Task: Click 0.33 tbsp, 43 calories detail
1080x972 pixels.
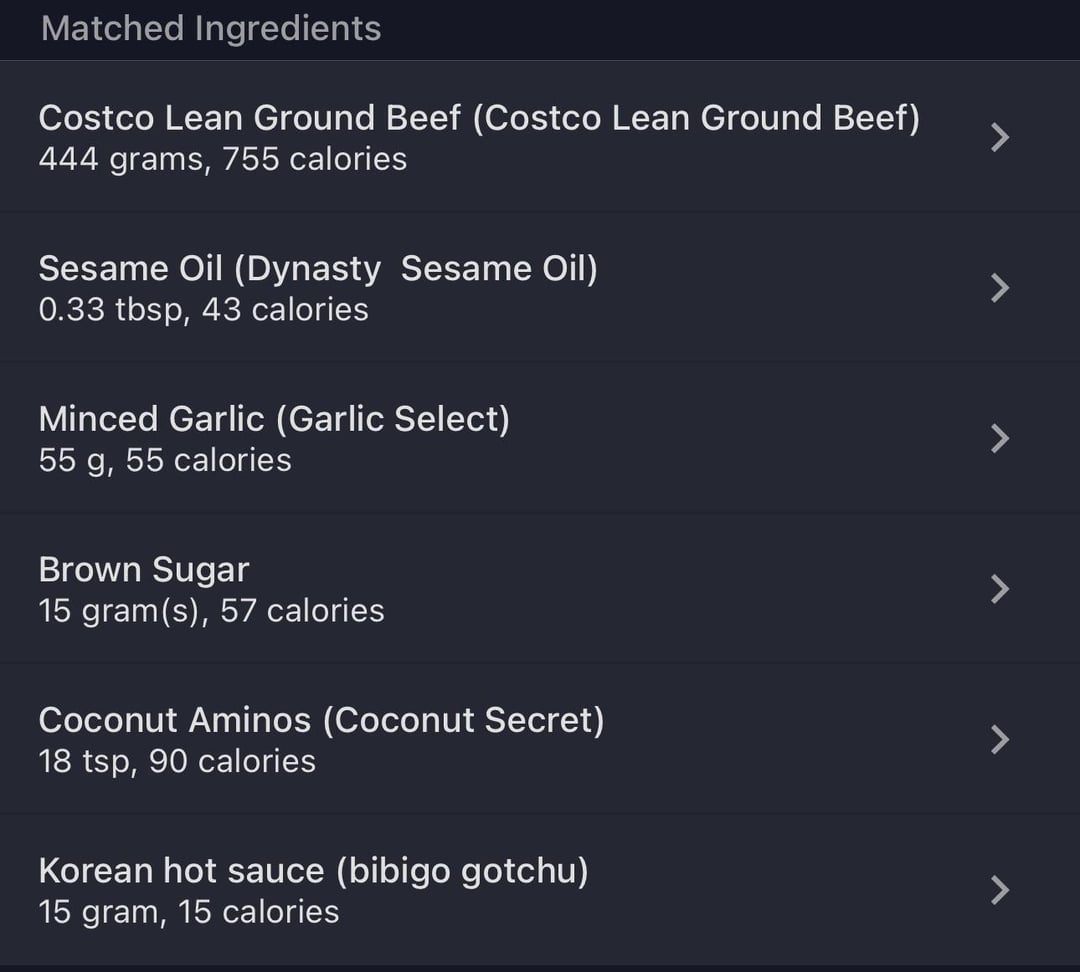Action: click(x=203, y=310)
